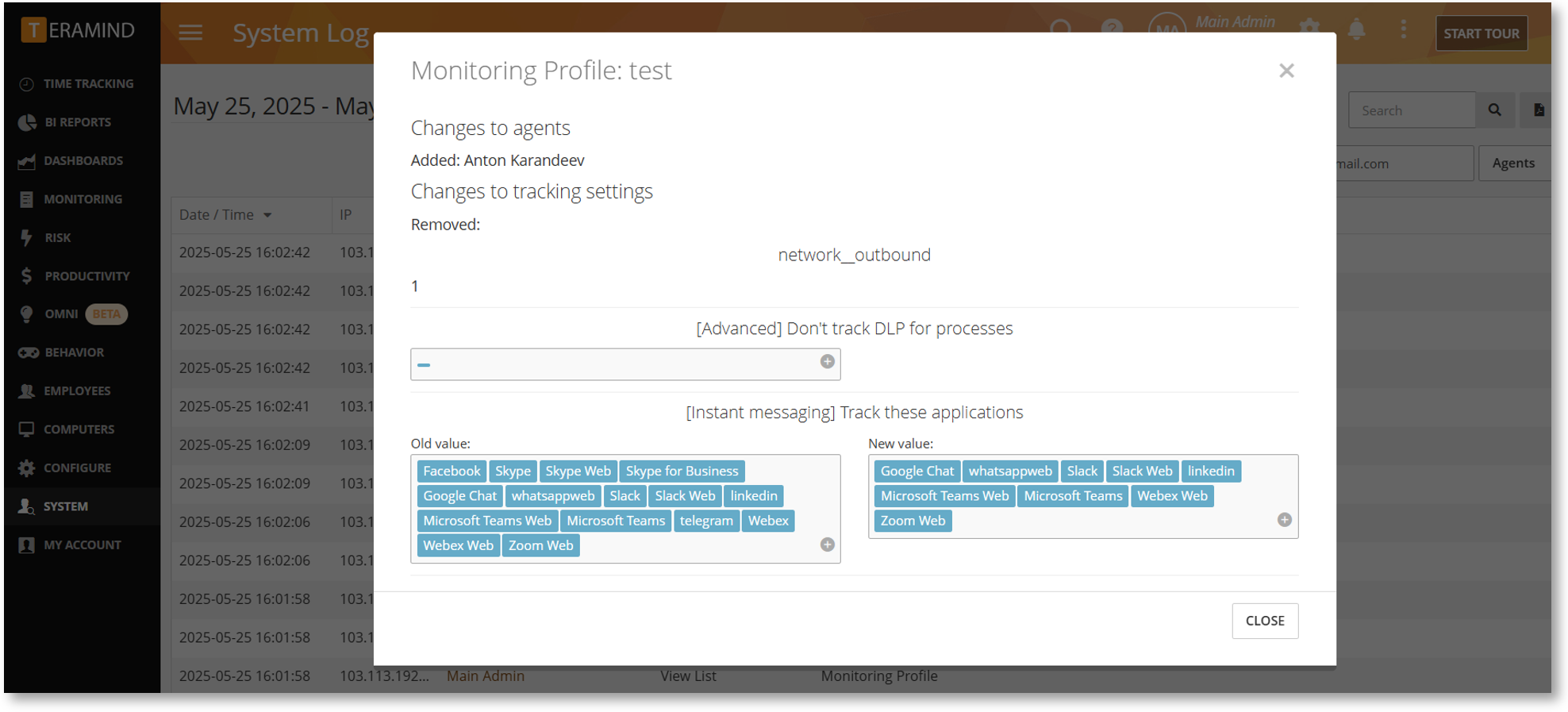The image size is (1568, 712).
Task: Open the settings gear in header
Action: [1309, 26]
